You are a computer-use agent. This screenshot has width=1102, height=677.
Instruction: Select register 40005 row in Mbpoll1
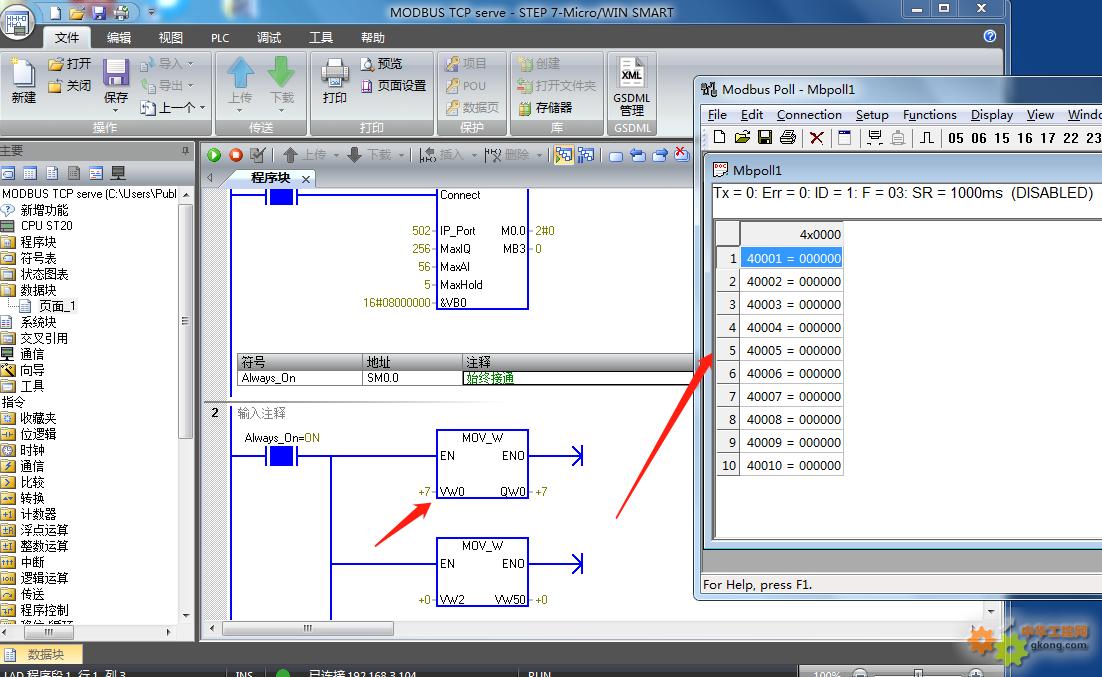(x=793, y=350)
